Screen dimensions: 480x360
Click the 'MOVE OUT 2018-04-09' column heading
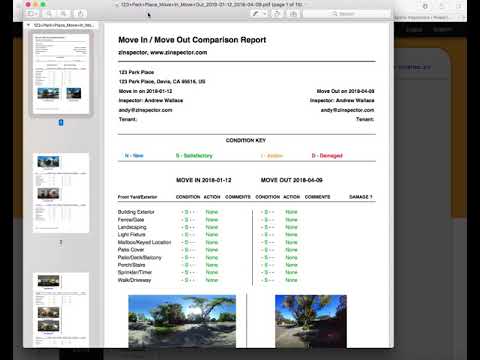pos(292,180)
